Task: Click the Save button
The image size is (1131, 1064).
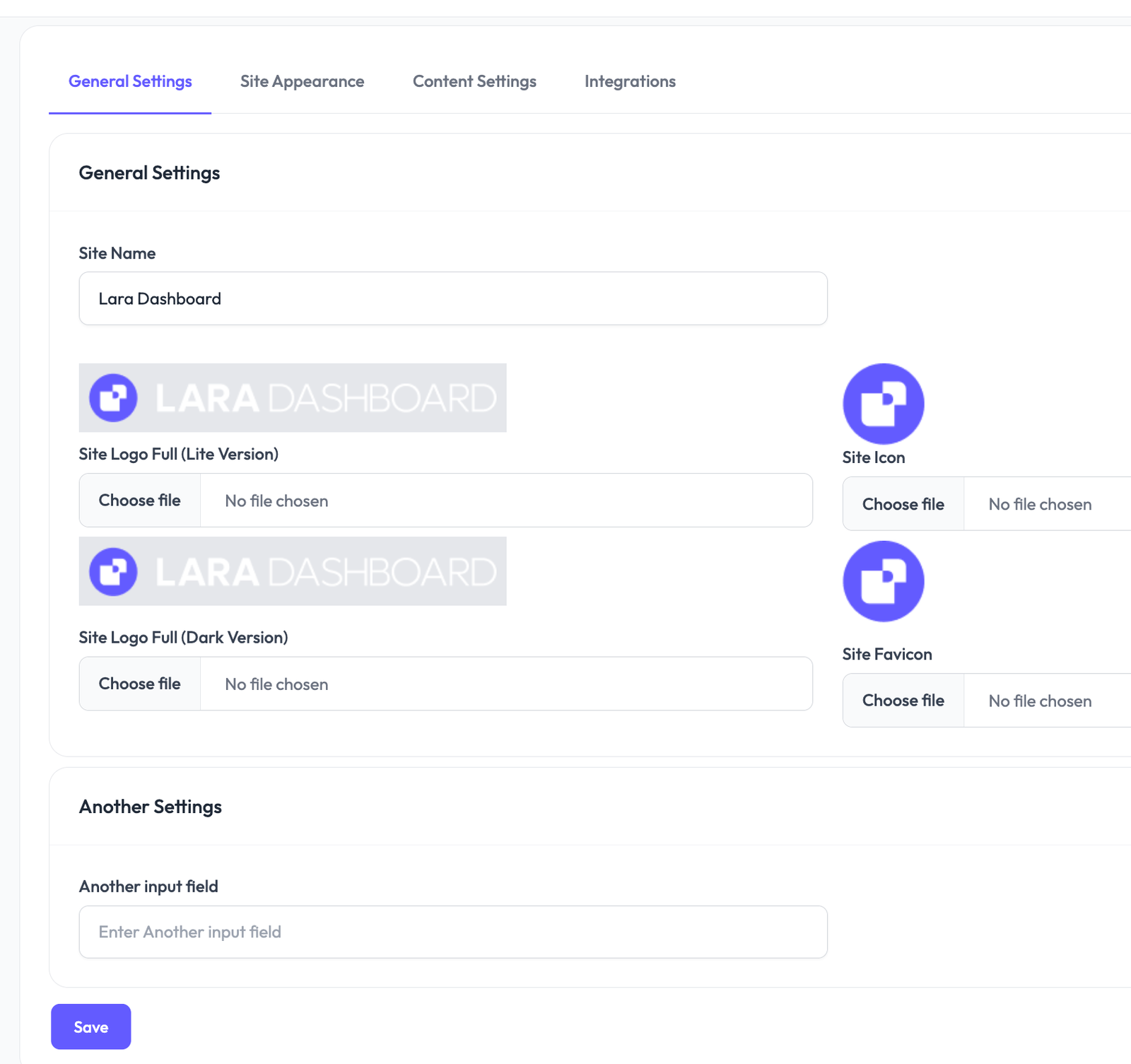Action: (x=91, y=1027)
